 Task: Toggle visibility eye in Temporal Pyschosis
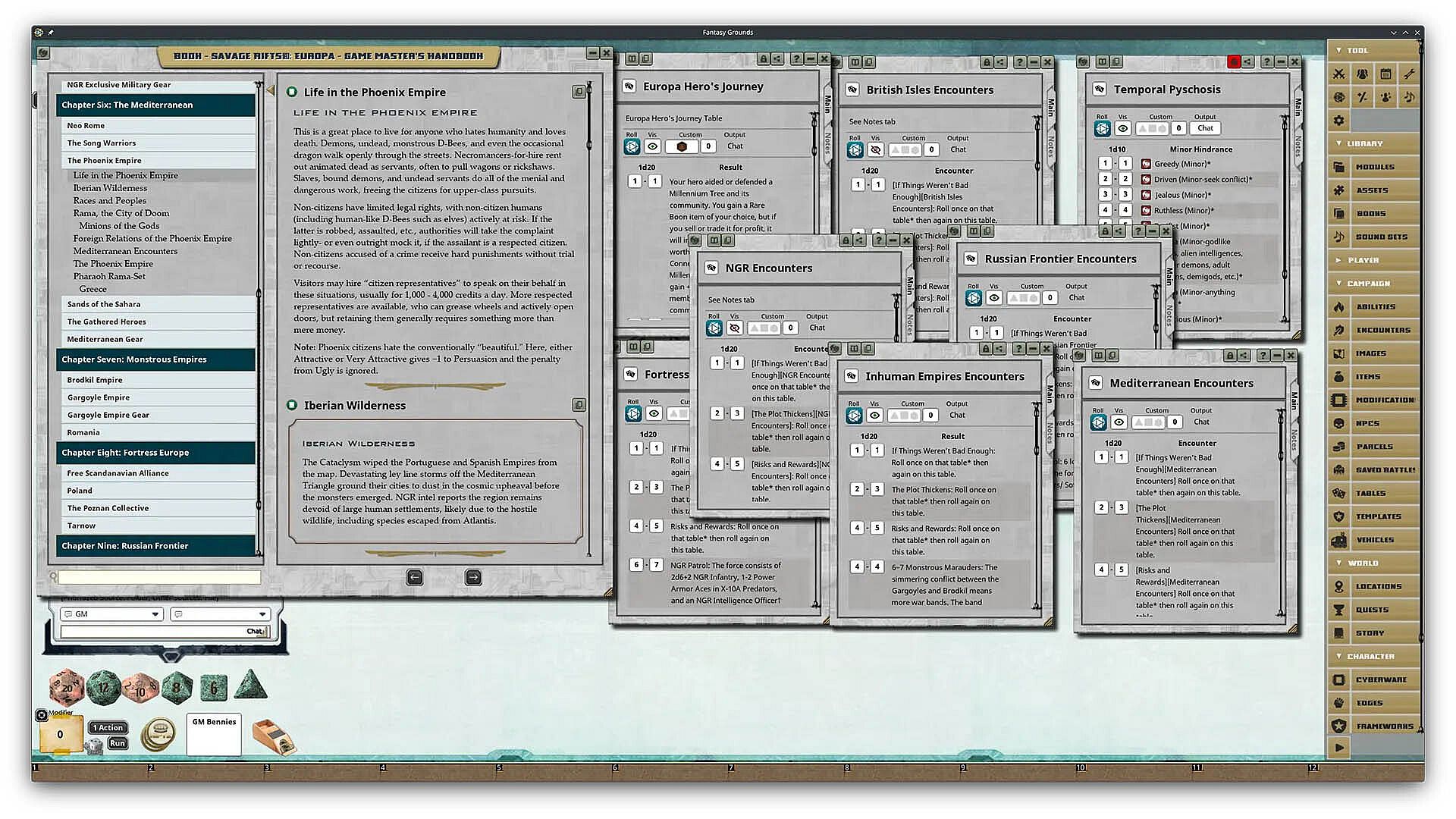(x=1123, y=129)
